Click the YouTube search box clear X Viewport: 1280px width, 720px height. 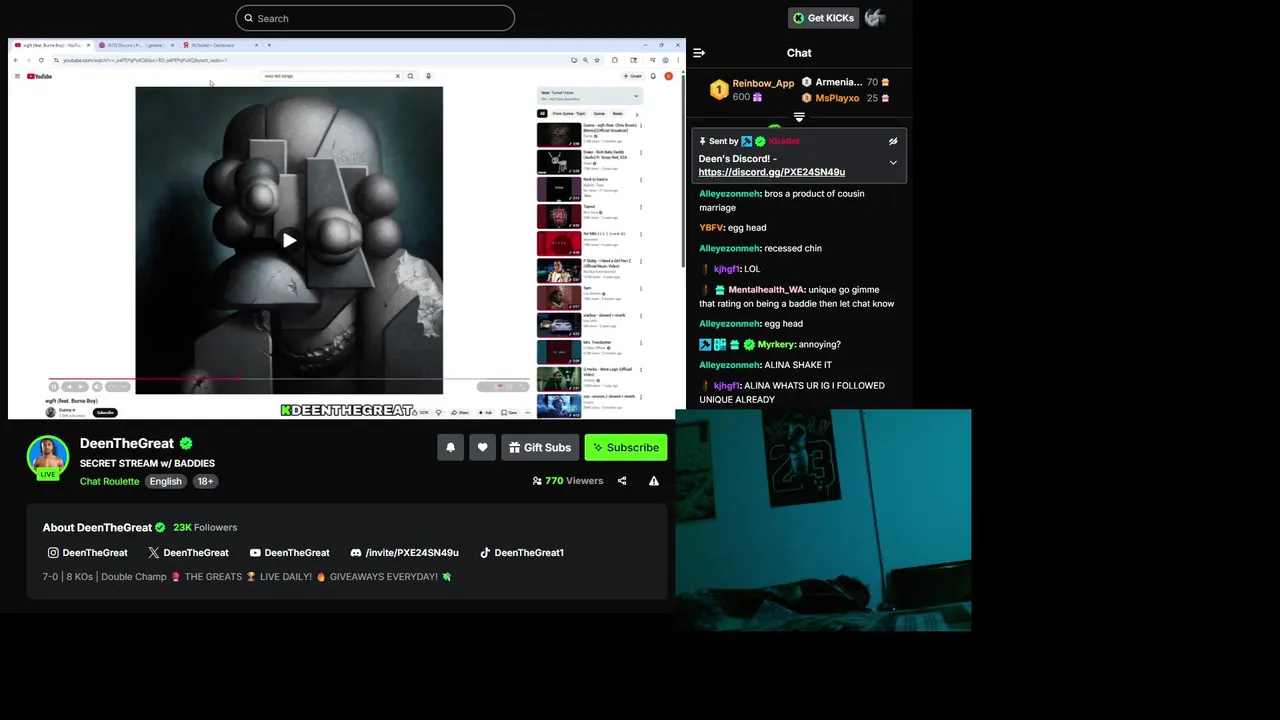click(x=398, y=76)
